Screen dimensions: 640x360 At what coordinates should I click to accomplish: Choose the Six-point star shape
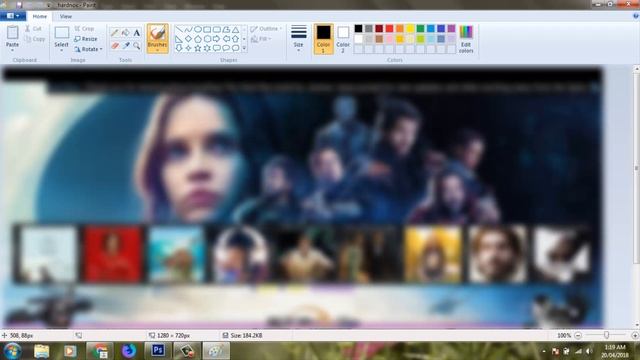point(207,48)
